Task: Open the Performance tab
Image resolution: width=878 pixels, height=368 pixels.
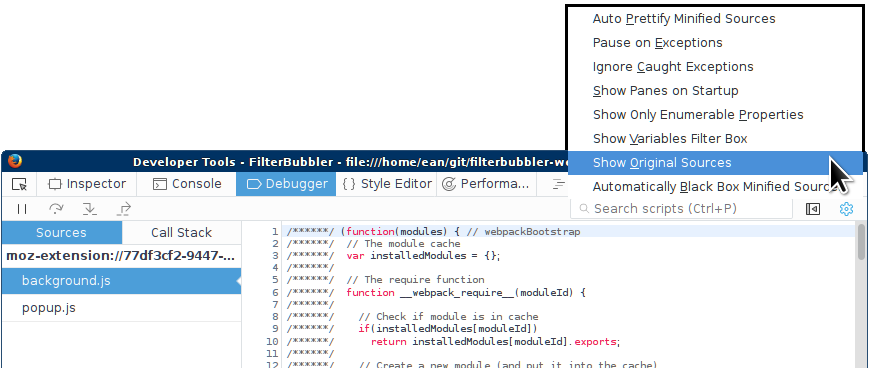Action: tap(485, 184)
